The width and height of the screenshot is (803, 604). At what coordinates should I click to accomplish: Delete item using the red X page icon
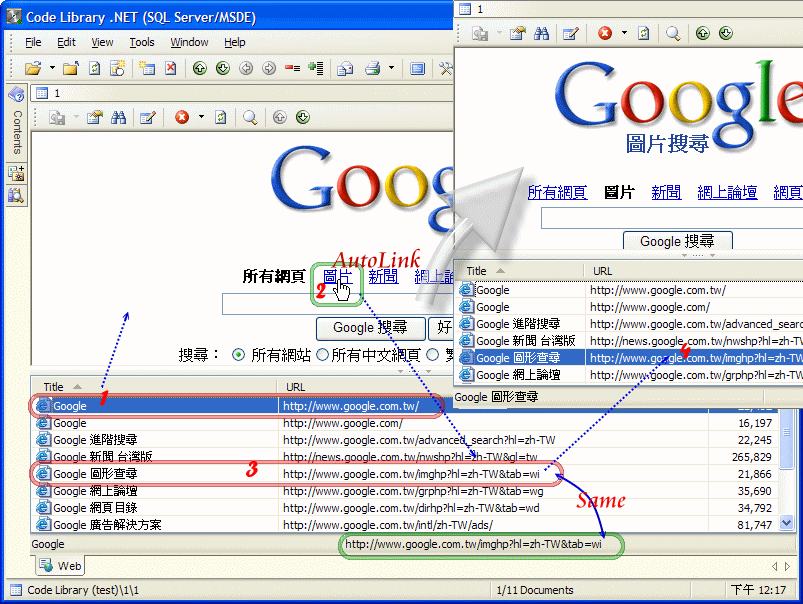point(171,68)
